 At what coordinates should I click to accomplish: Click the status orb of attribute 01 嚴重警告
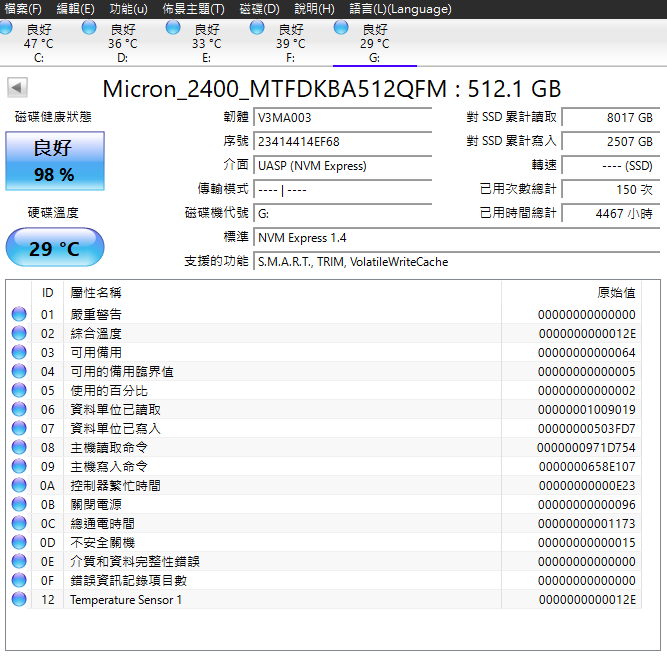click(x=19, y=314)
